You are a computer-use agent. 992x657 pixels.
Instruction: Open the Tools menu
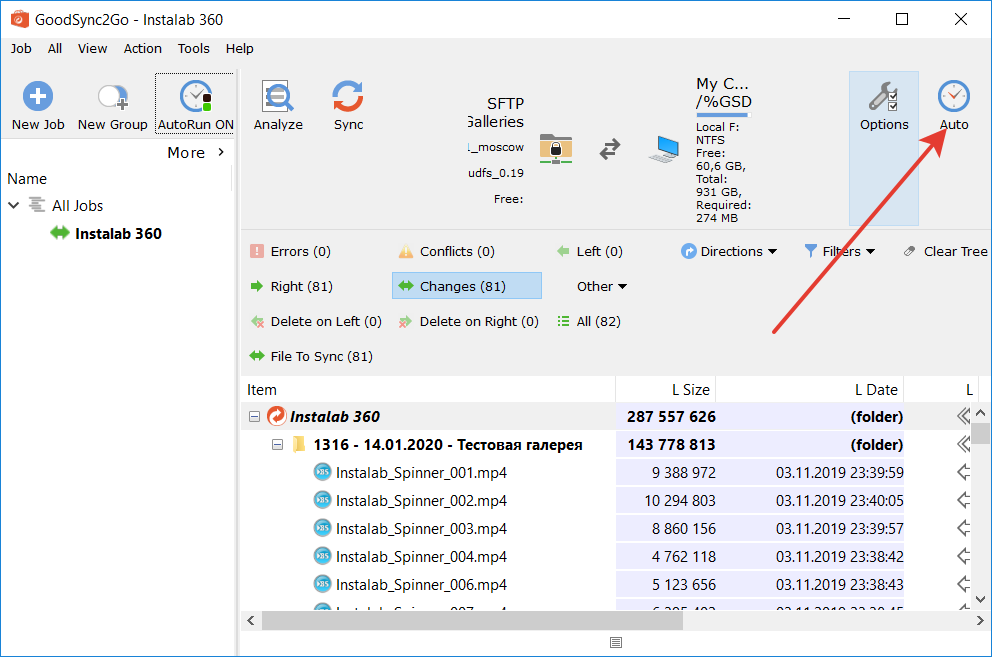point(193,48)
